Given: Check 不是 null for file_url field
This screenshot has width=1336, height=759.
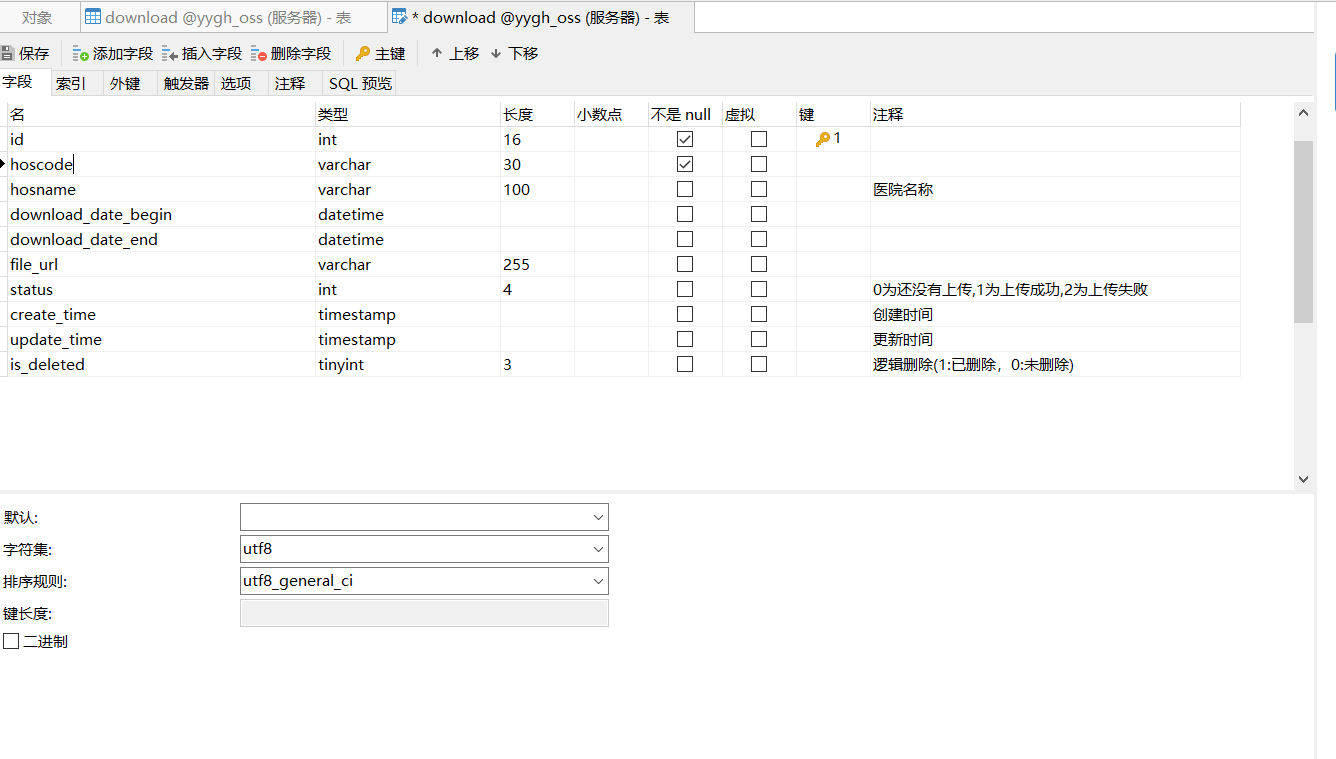Looking at the screenshot, I should click(685, 264).
